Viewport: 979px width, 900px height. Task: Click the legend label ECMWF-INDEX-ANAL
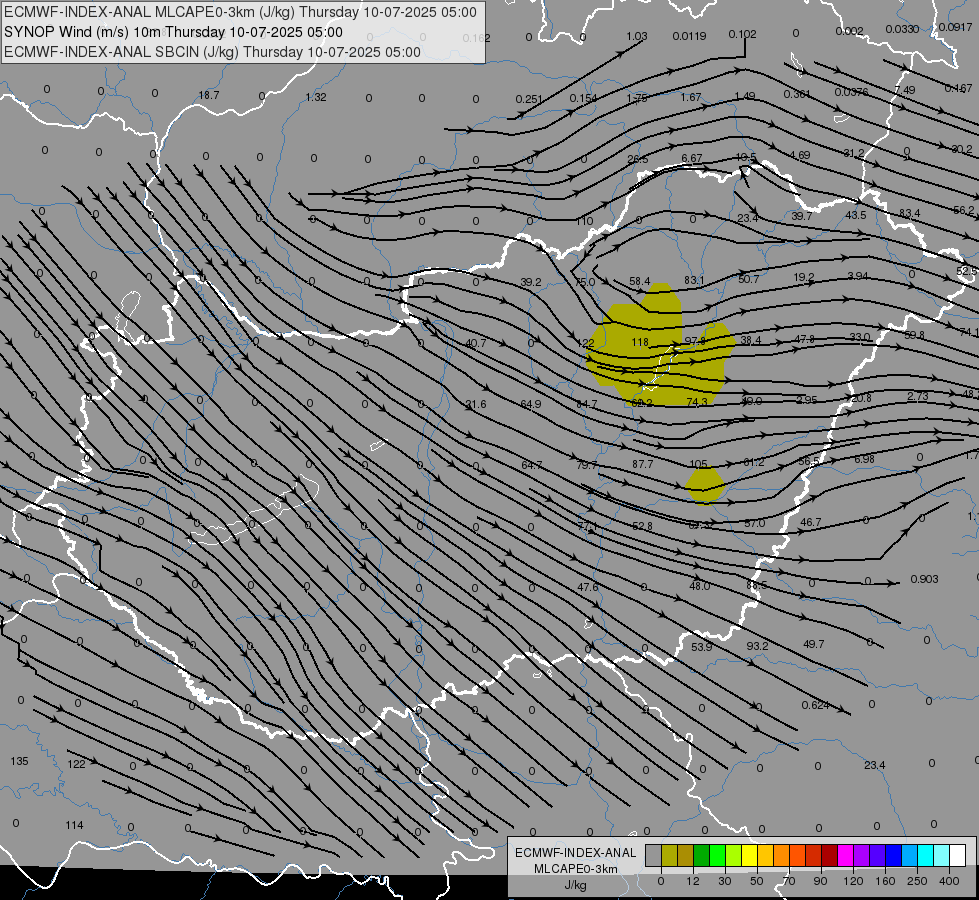pyautogui.click(x=575, y=853)
